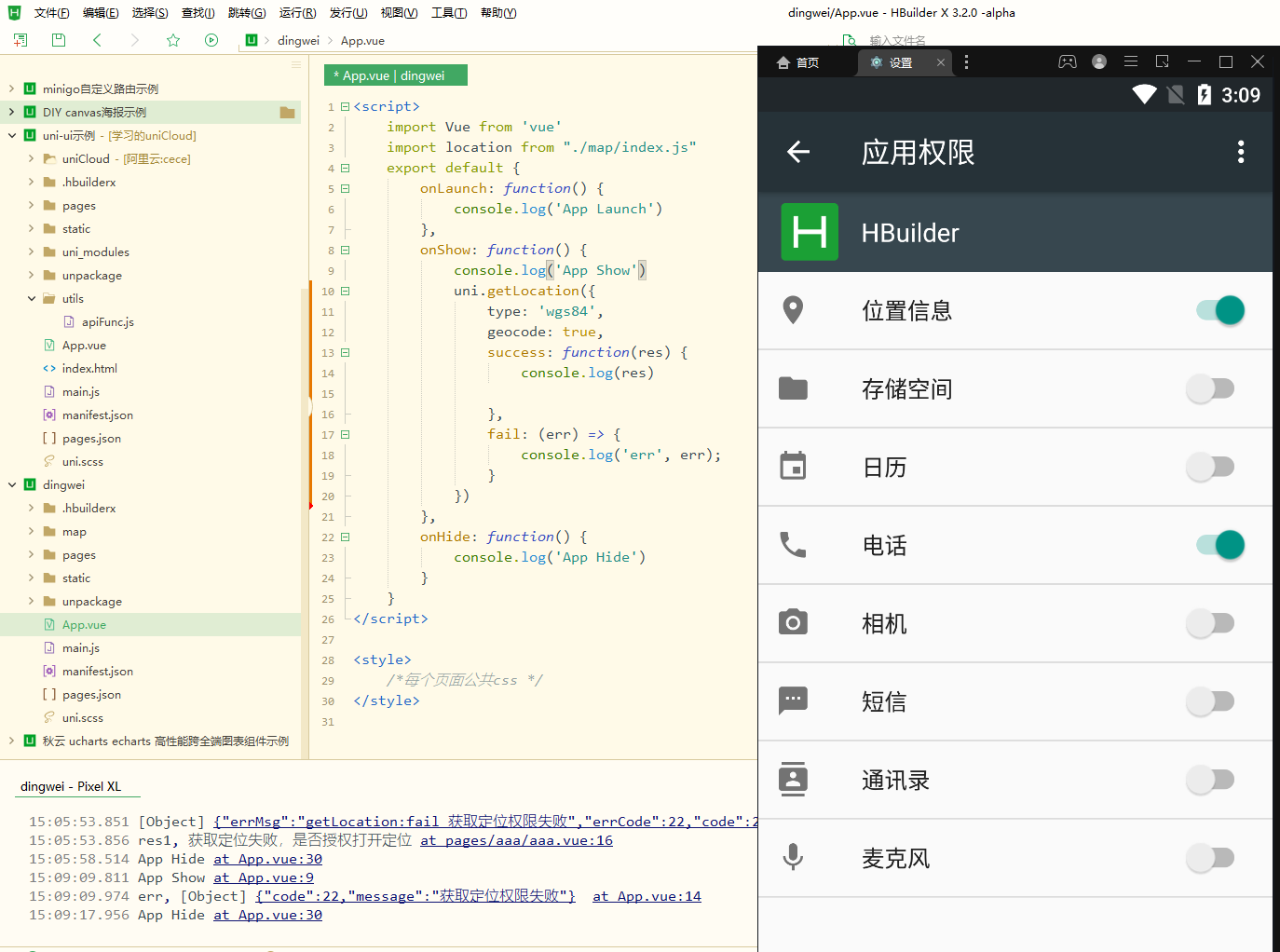
Task: Collapse the dingwei project node
Action: (x=12, y=485)
